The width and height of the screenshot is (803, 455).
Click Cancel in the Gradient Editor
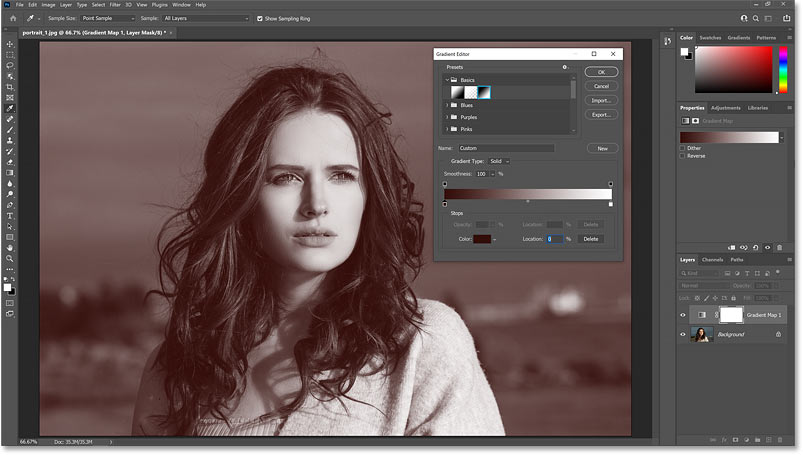click(601, 86)
